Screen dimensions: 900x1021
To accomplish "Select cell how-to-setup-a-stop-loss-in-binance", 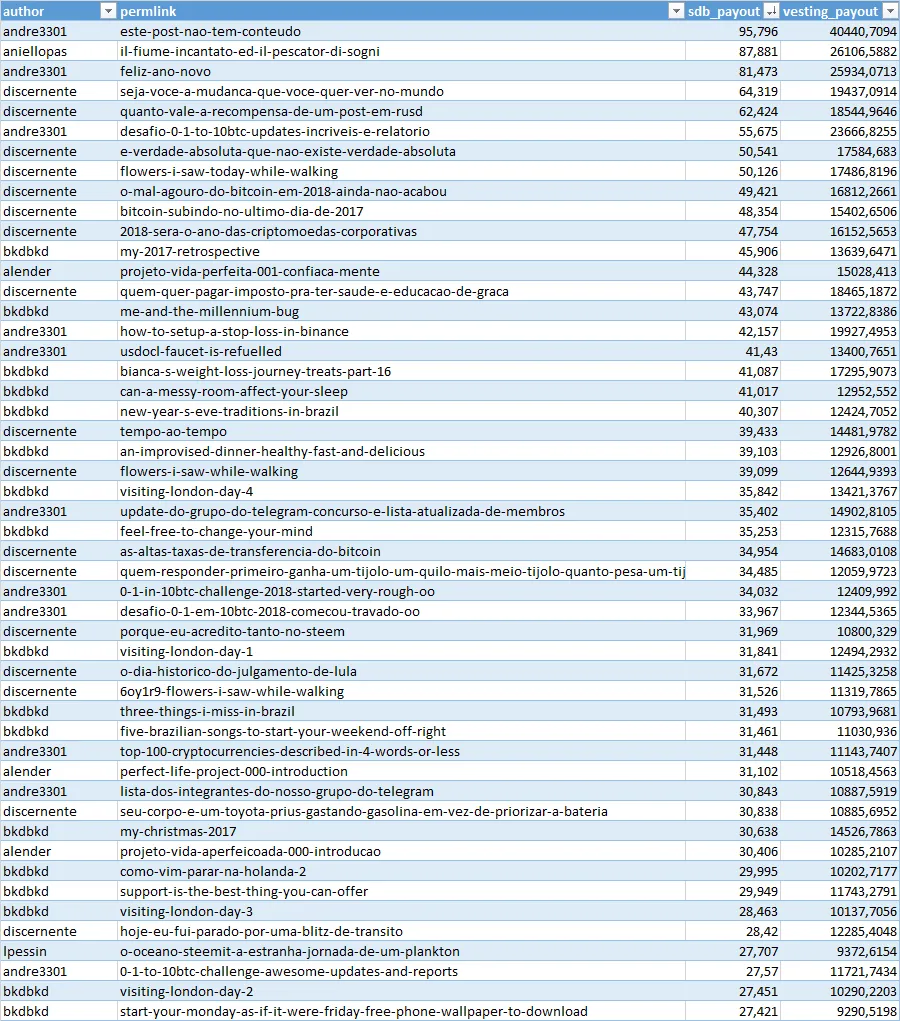I will 401,331.
